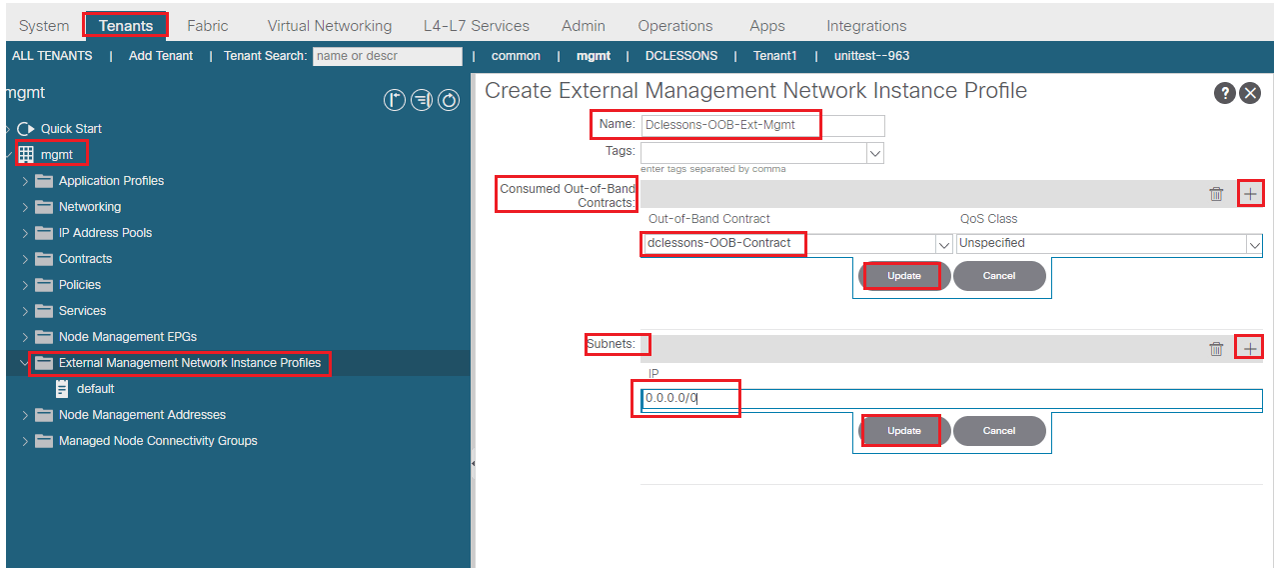Click the Node Management Addresses folder icon
1274x568 pixels.
(x=44, y=415)
